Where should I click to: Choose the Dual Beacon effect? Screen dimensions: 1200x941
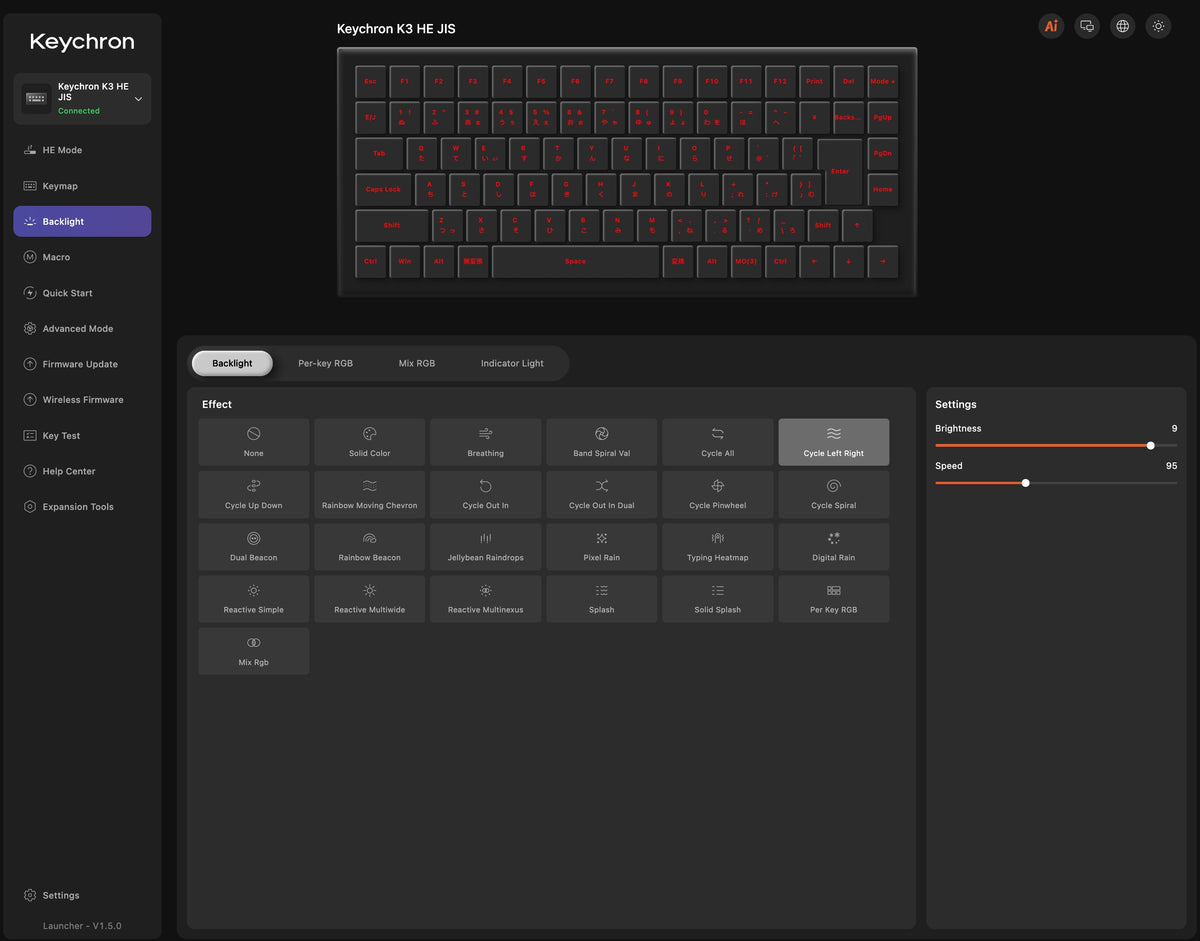click(254, 546)
